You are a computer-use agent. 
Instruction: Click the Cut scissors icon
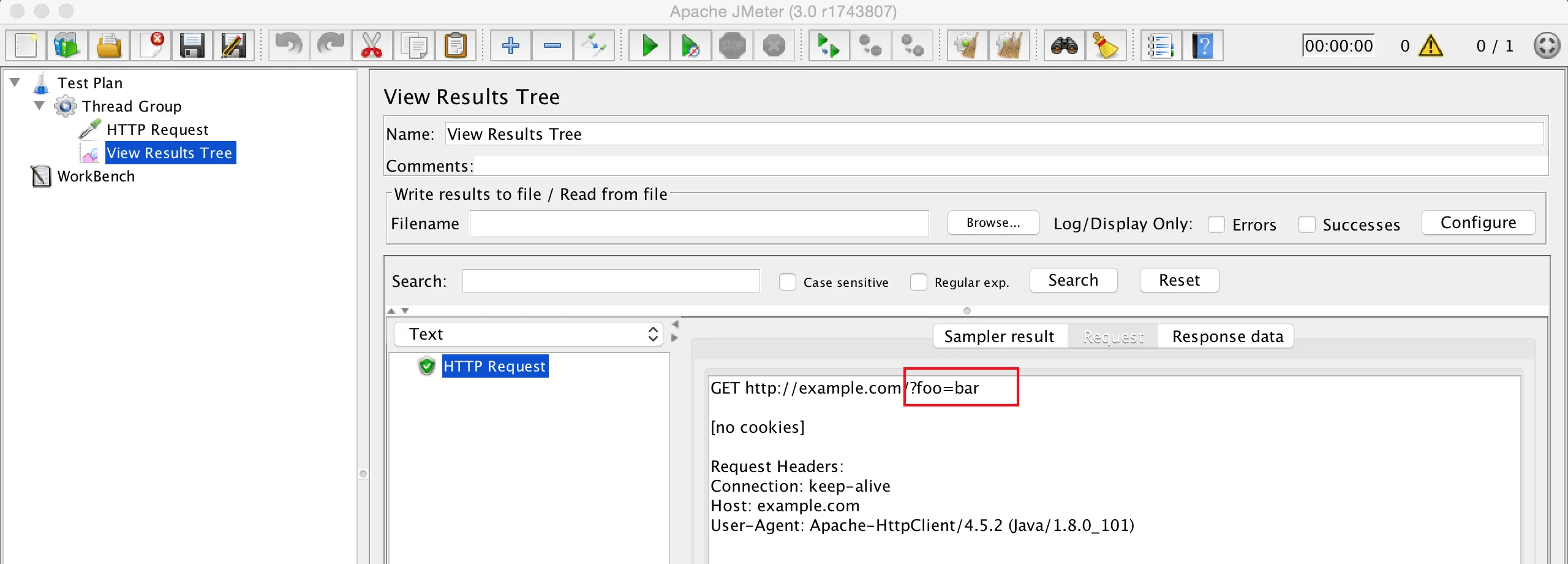372,45
